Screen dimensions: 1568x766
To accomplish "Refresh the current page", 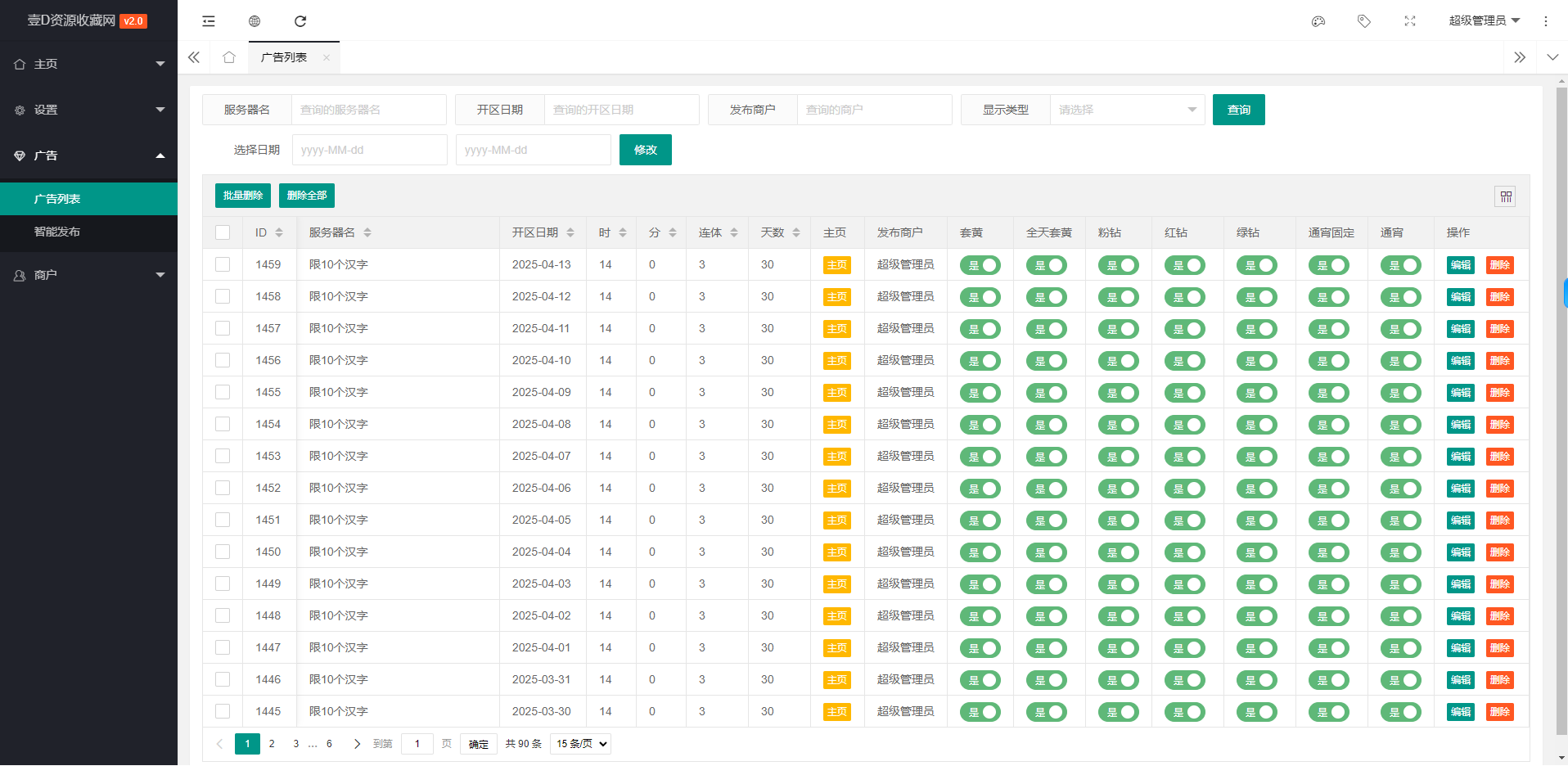I will coord(300,21).
